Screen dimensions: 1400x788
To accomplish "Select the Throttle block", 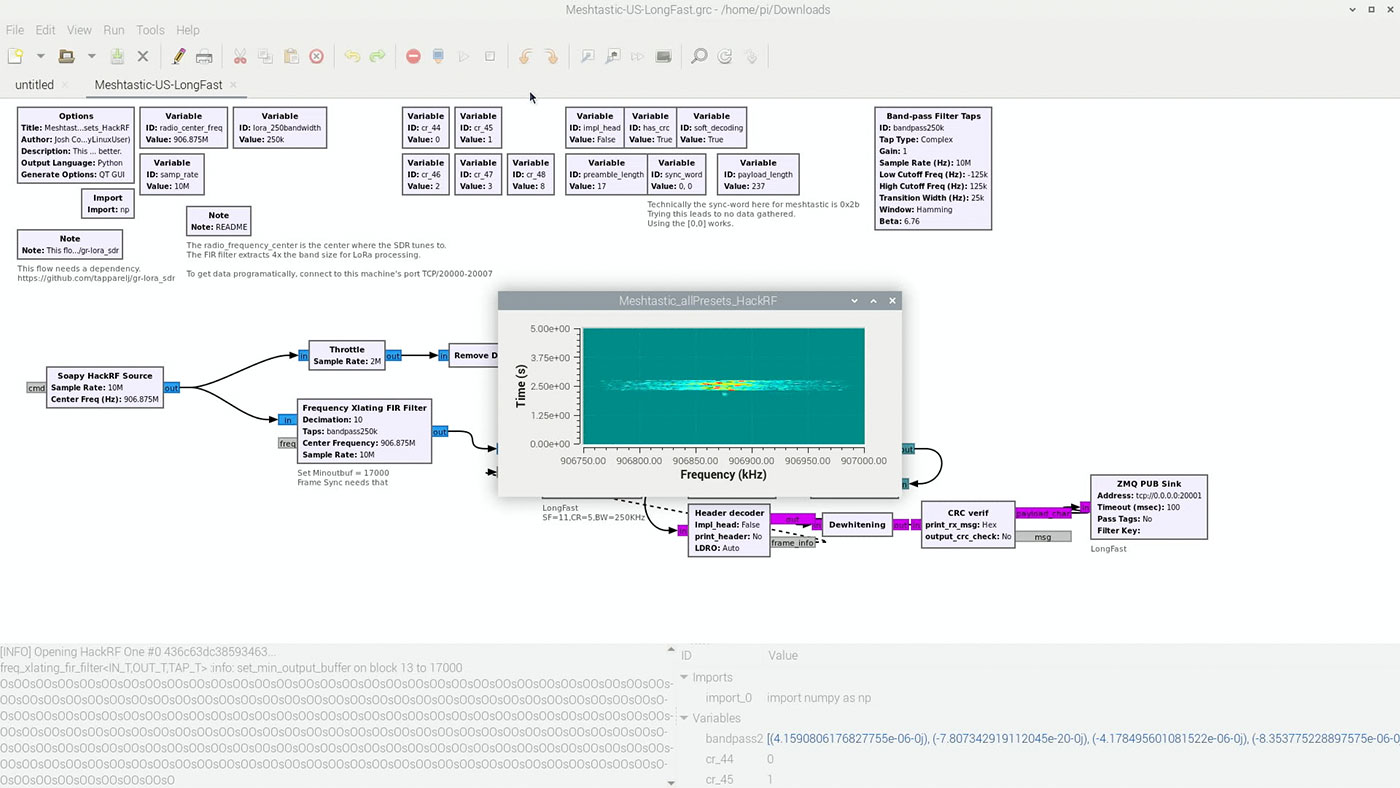I will click(347, 355).
